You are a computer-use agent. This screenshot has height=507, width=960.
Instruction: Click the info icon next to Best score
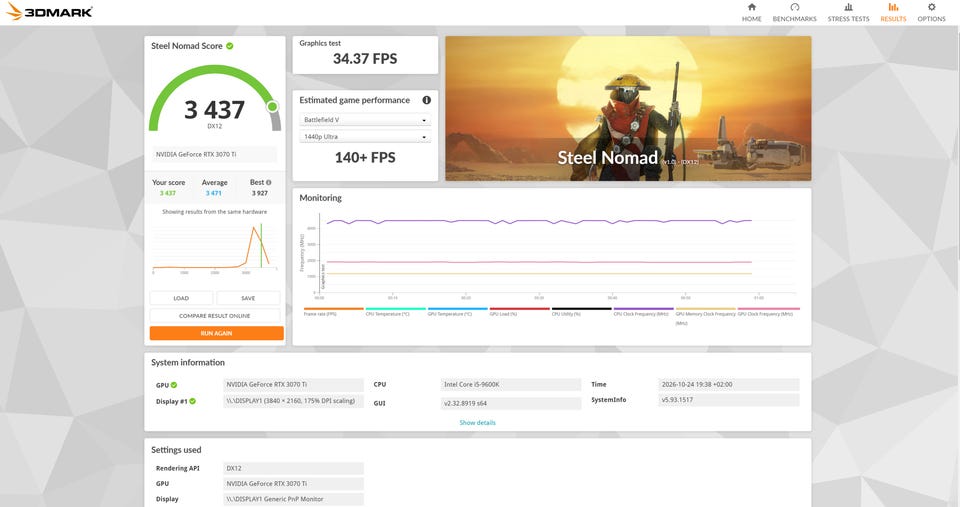[x=268, y=182]
